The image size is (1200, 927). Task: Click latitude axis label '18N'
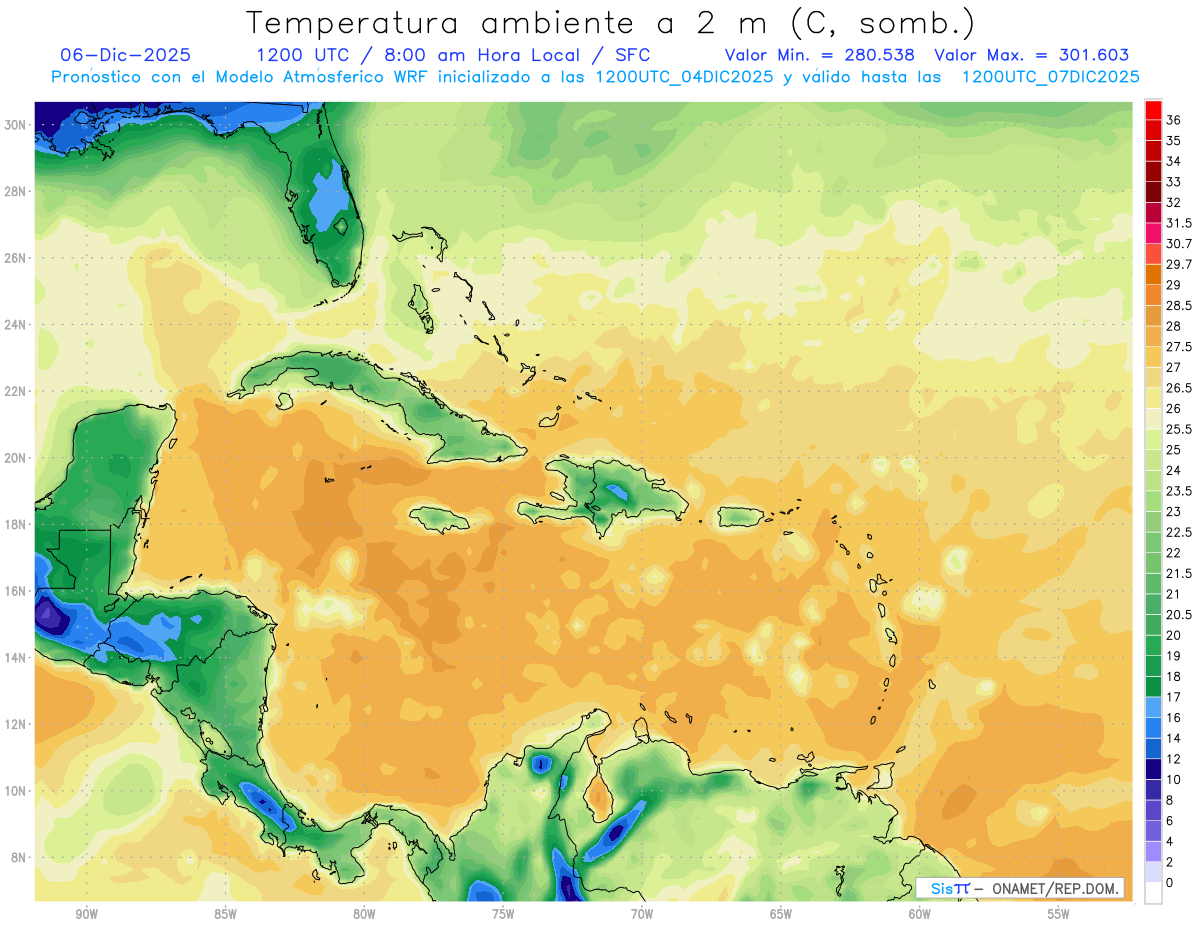(x=16, y=524)
